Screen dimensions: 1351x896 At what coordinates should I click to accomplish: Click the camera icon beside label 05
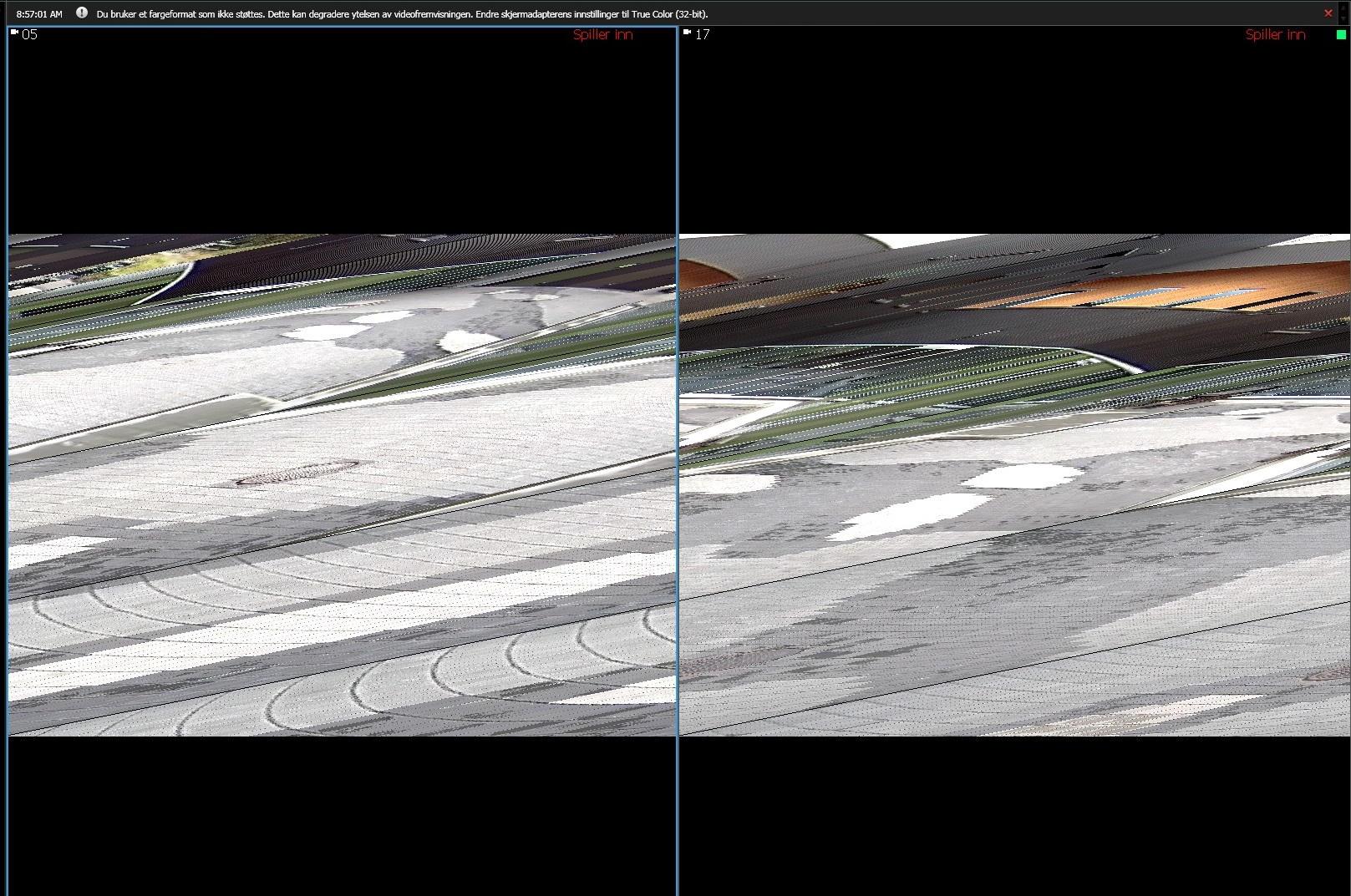pyautogui.click(x=14, y=33)
